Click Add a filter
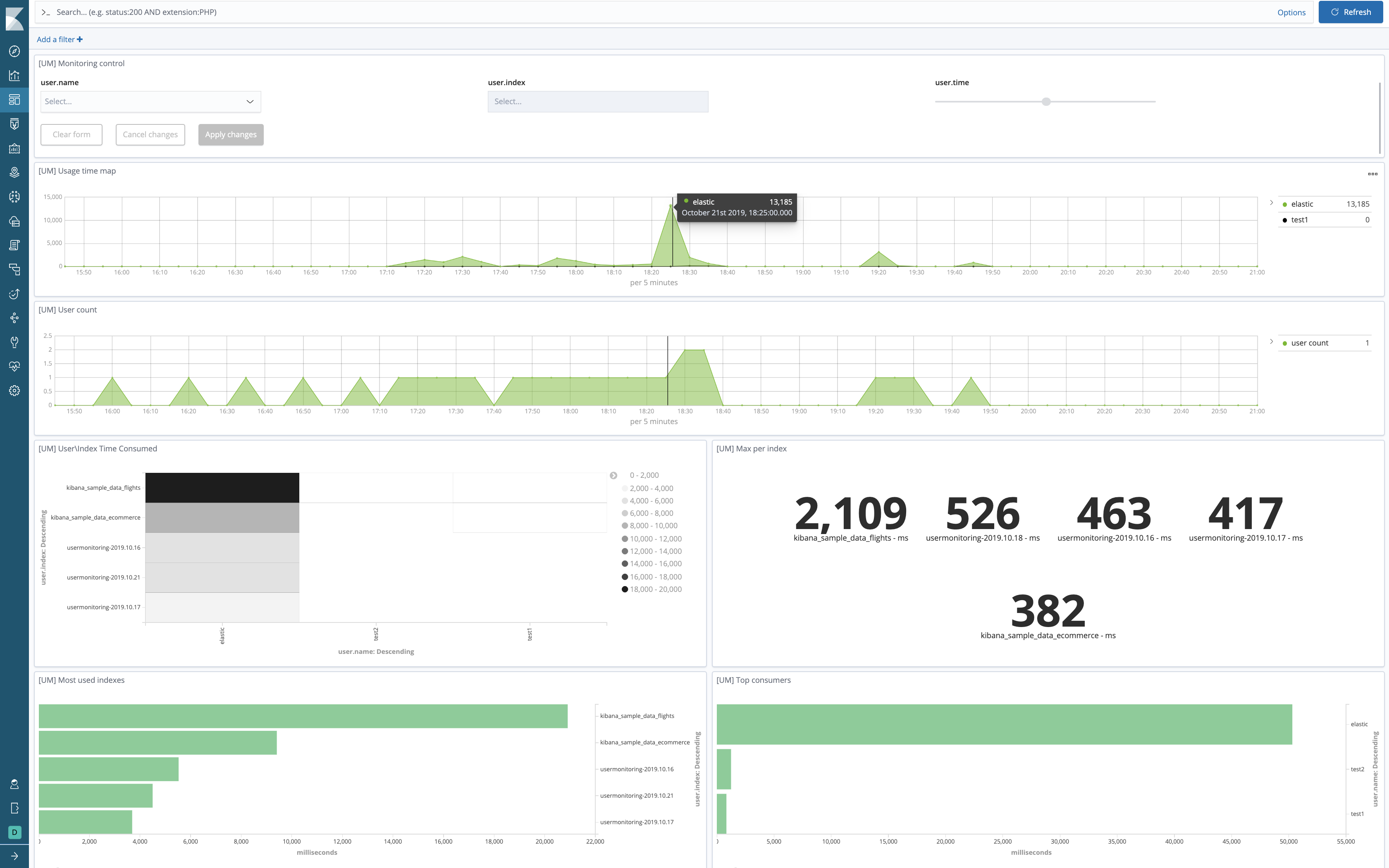The image size is (1389, 868). [x=59, y=40]
